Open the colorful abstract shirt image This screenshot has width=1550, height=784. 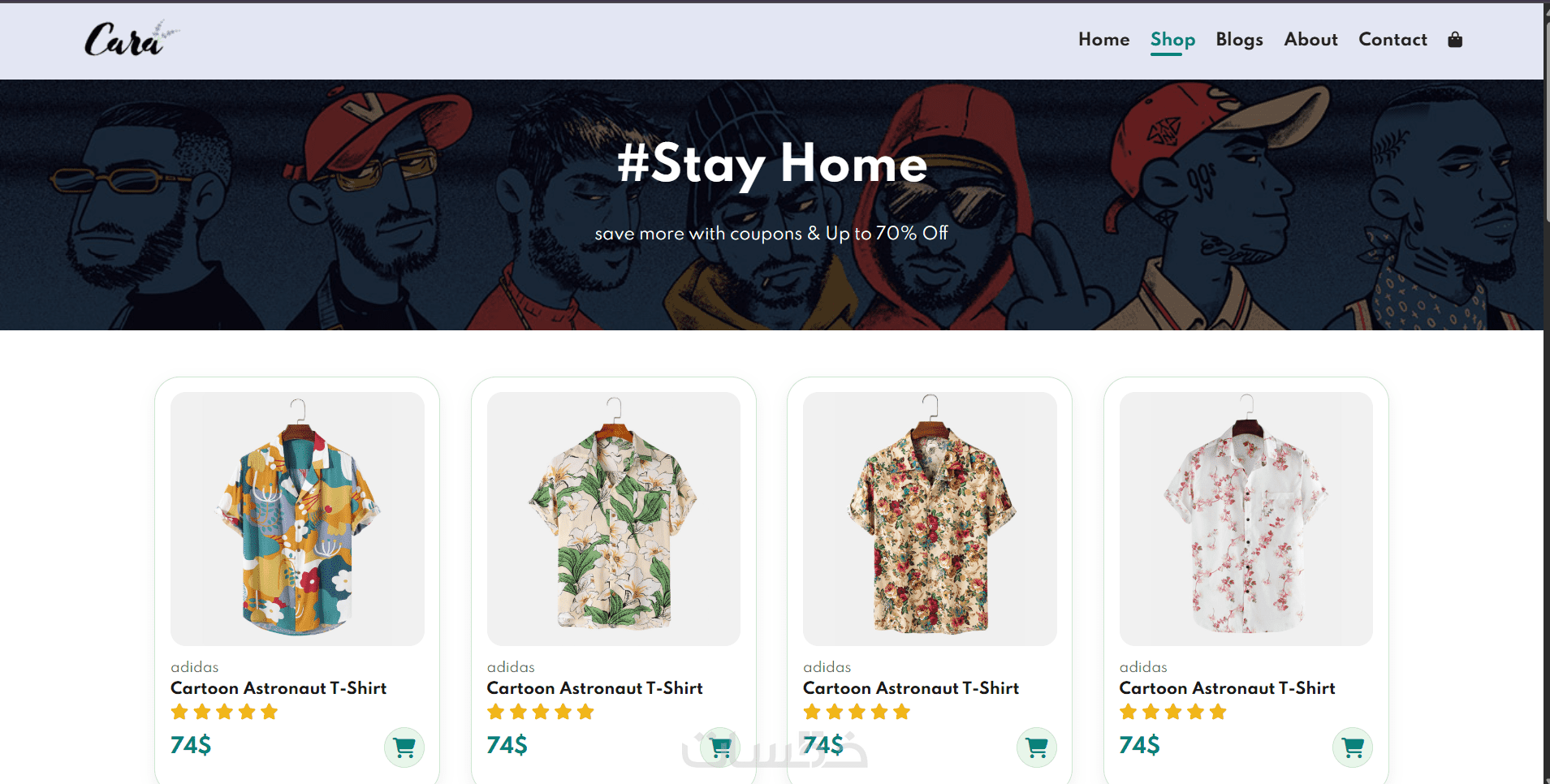297,519
